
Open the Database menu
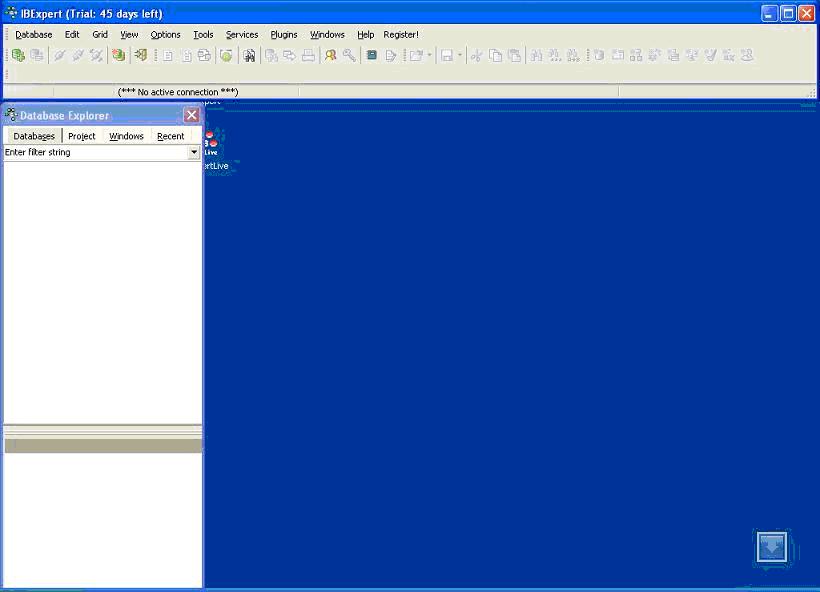[34, 34]
